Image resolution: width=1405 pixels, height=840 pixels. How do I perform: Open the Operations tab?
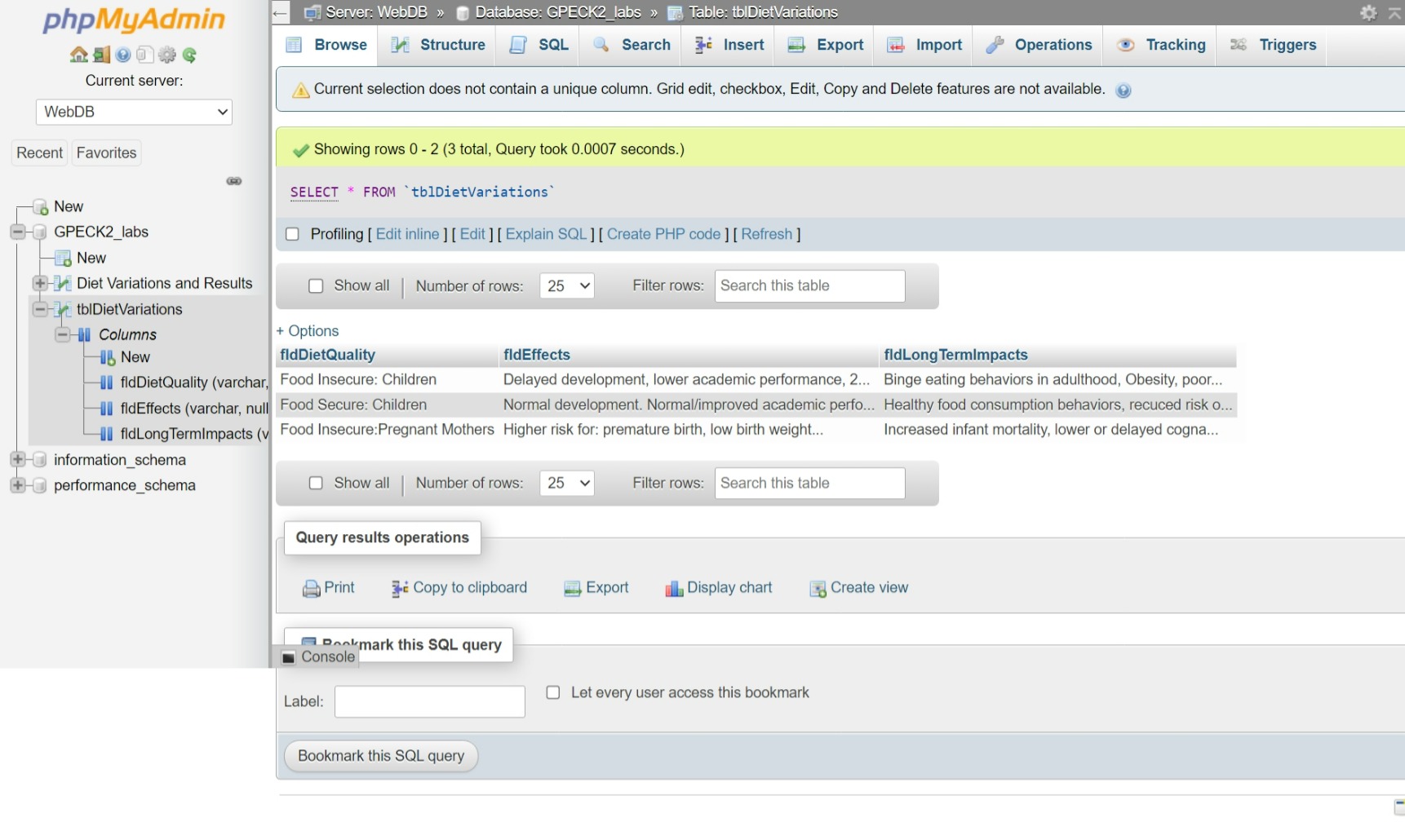1039,45
